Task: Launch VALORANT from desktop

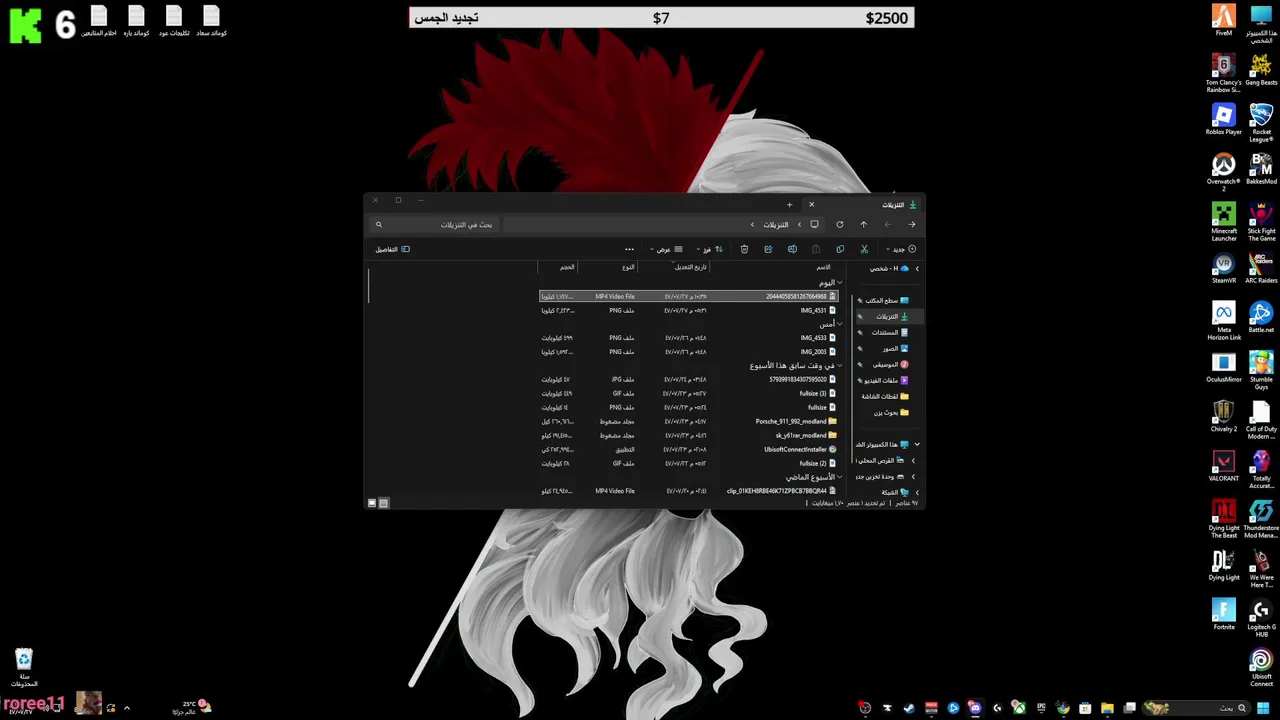Action: [1224, 466]
